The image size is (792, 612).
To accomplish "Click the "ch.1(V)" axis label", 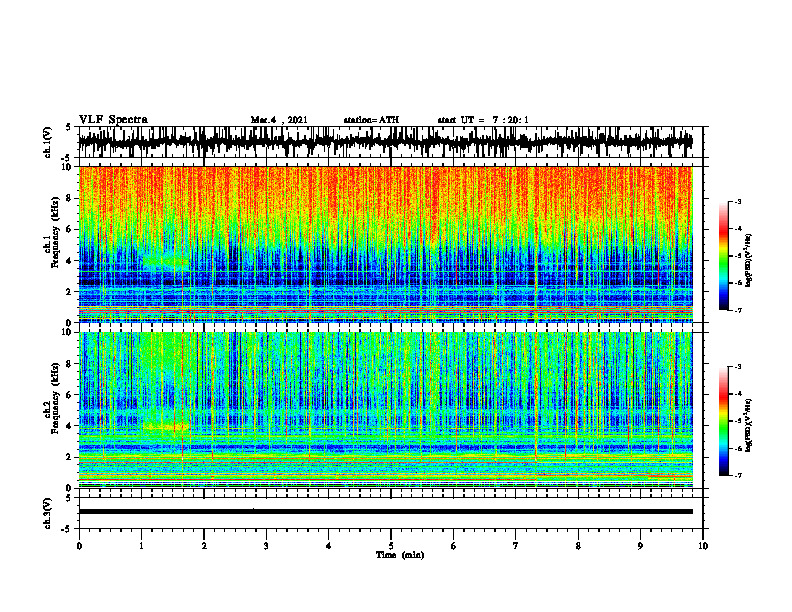I will 48,142.
